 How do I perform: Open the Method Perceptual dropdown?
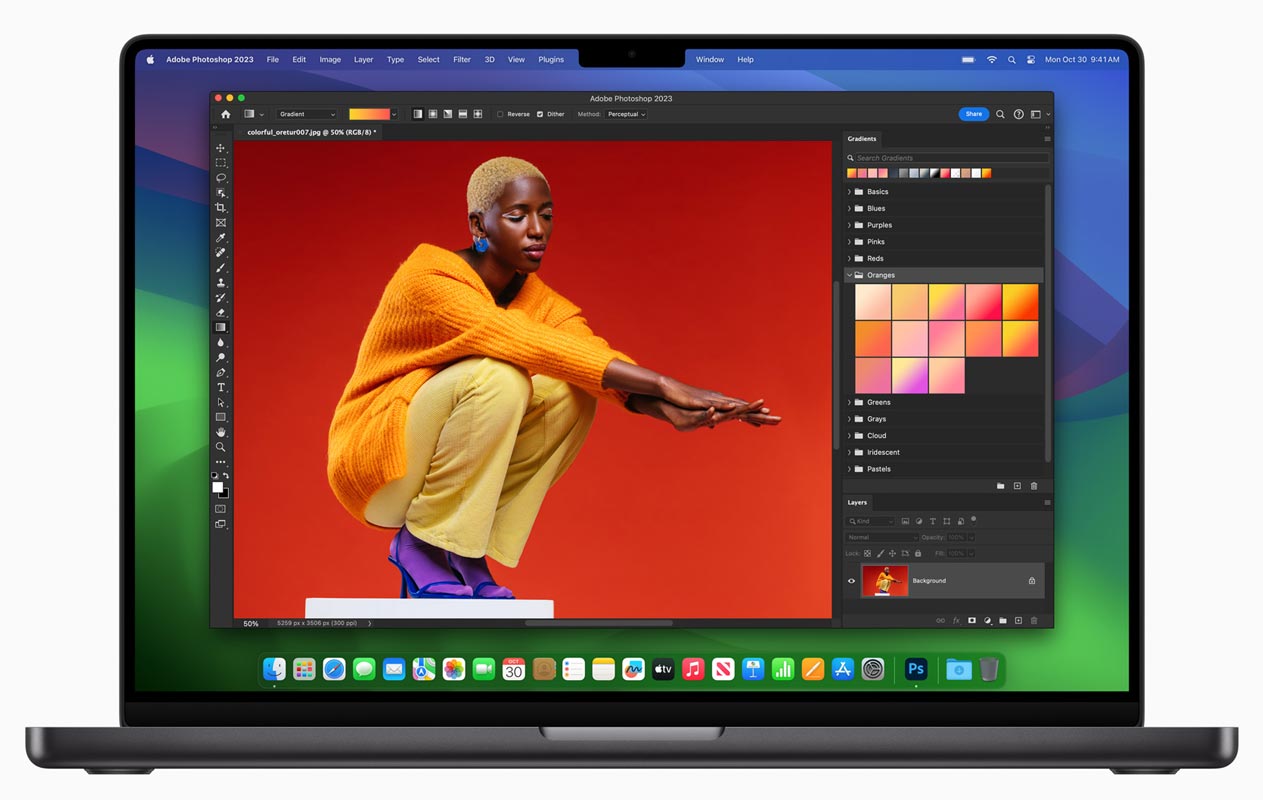click(x=626, y=114)
